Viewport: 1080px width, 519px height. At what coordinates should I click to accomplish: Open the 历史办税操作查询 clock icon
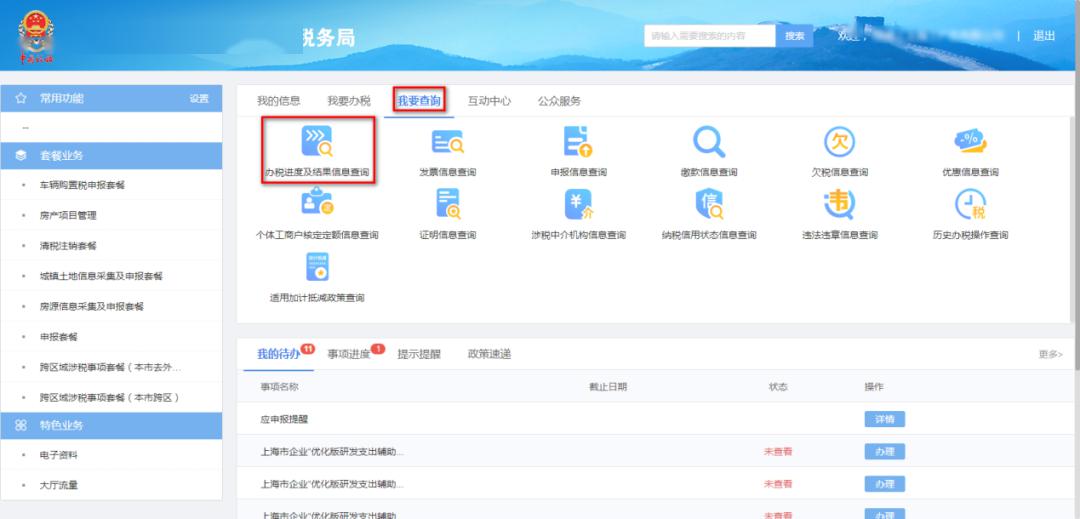[970, 204]
